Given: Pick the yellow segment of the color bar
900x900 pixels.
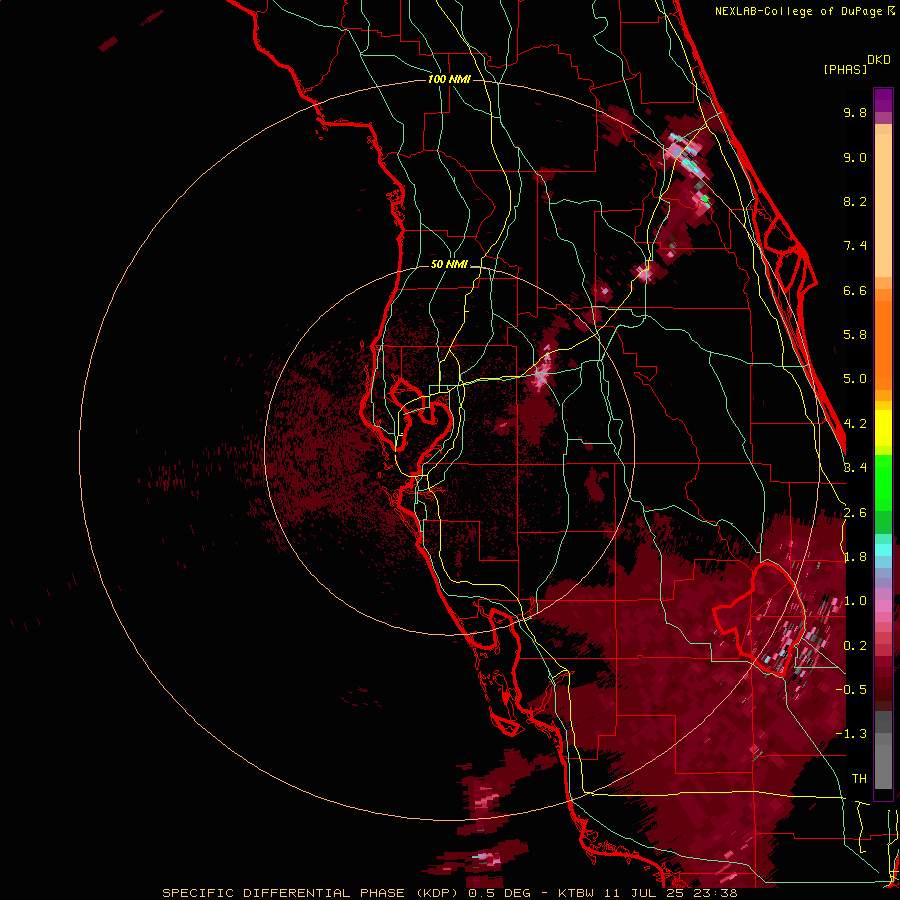Looking at the screenshot, I should coord(883,428).
